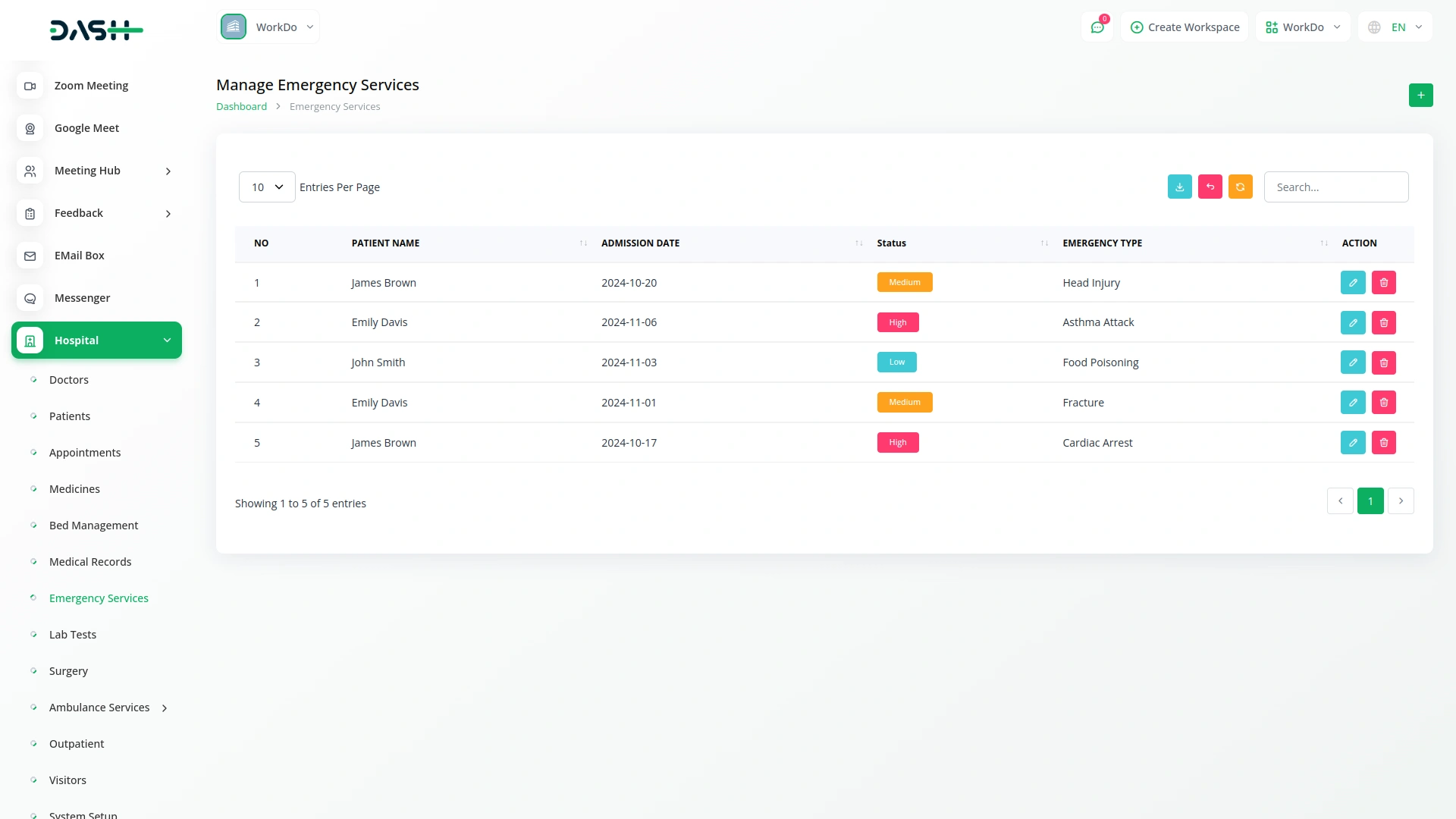
Task: Delete the Emily Davis Asthma Attack record
Action: point(1383,322)
